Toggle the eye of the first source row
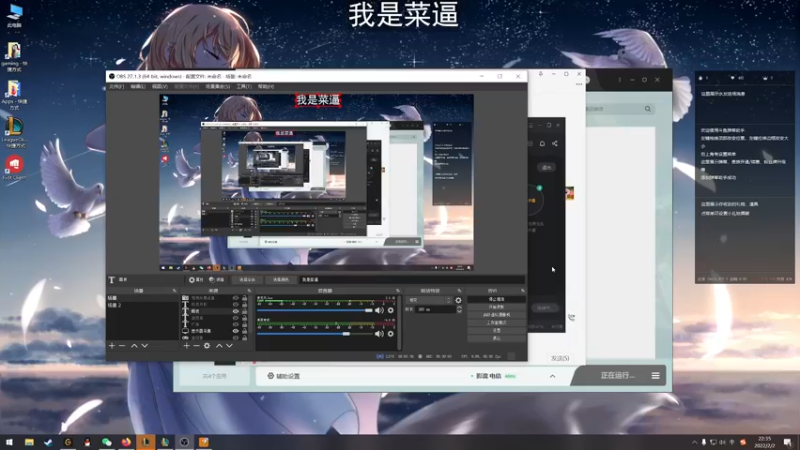Screen dimensions: 800x450 click(236, 298)
